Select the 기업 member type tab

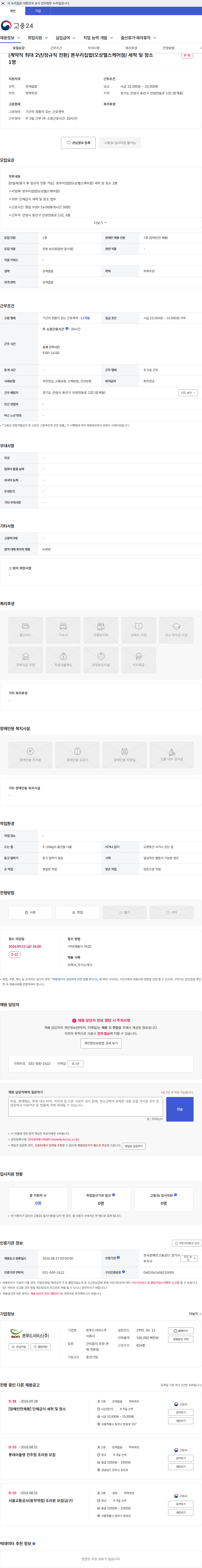[38, 11]
